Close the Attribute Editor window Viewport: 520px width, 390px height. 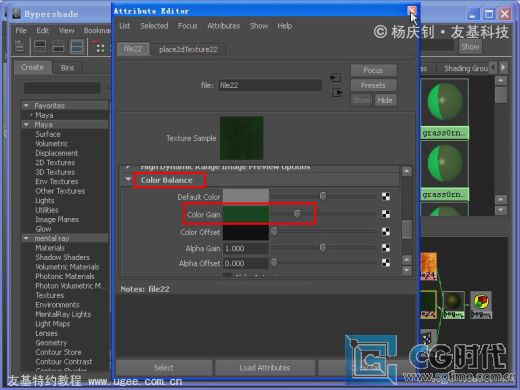(x=412, y=10)
